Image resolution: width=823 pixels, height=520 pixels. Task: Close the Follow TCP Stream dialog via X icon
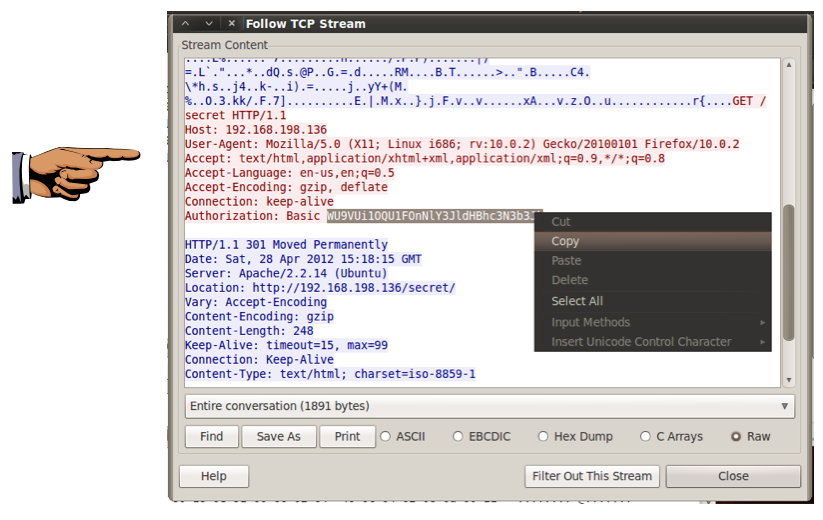(x=231, y=24)
